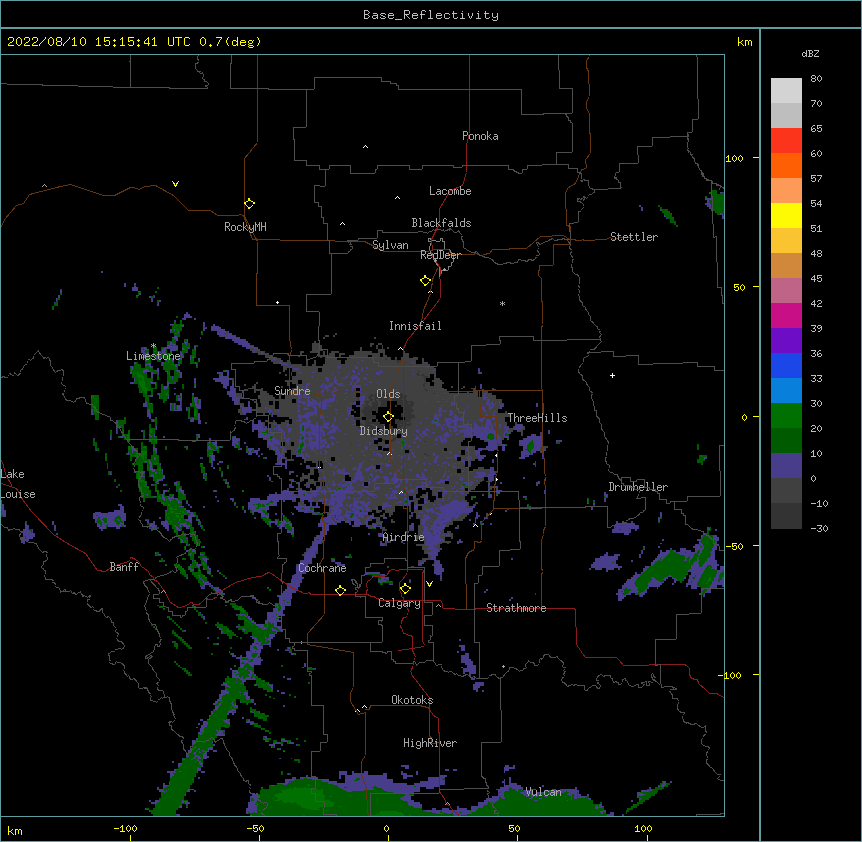Click the ThreeHills town label
The width and height of the screenshot is (862, 842).
tap(537, 418)
